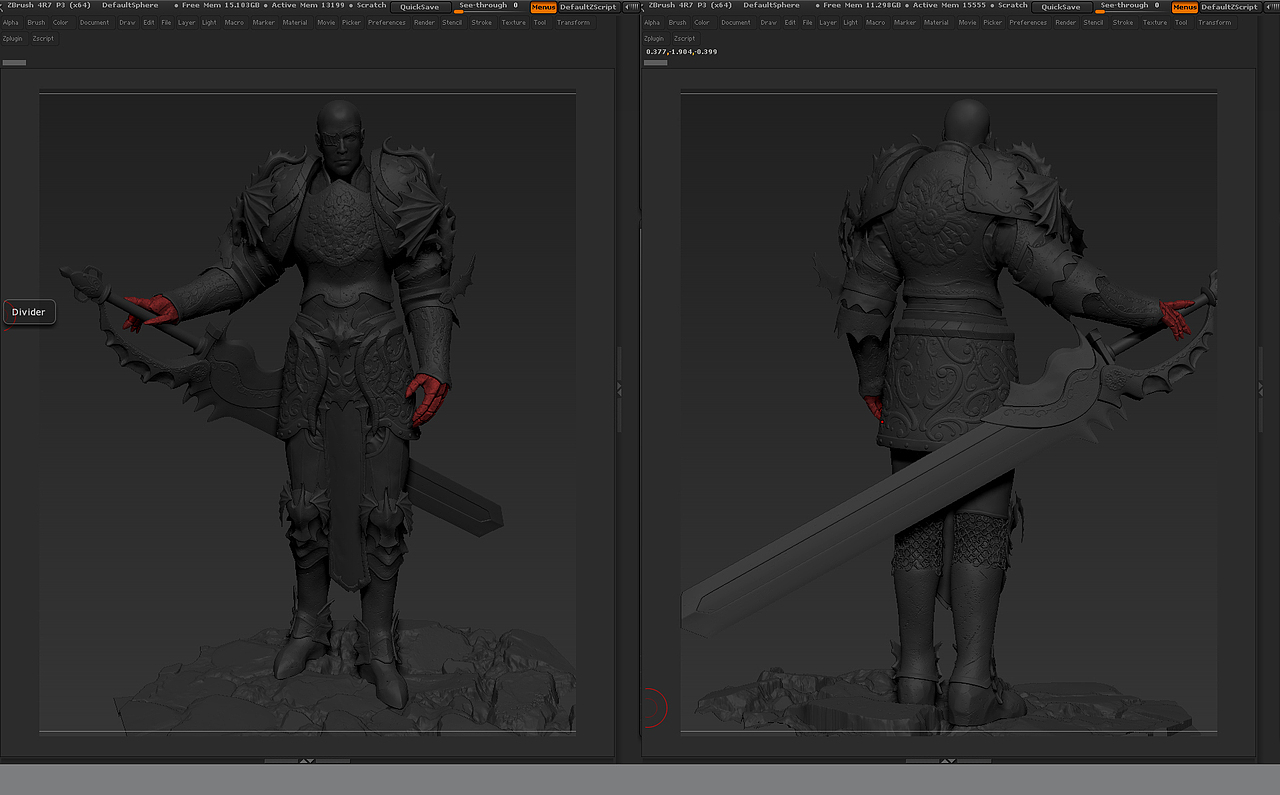Open the Material menu in left window
Screen dimensions: 1280x795
pos(295,22)
